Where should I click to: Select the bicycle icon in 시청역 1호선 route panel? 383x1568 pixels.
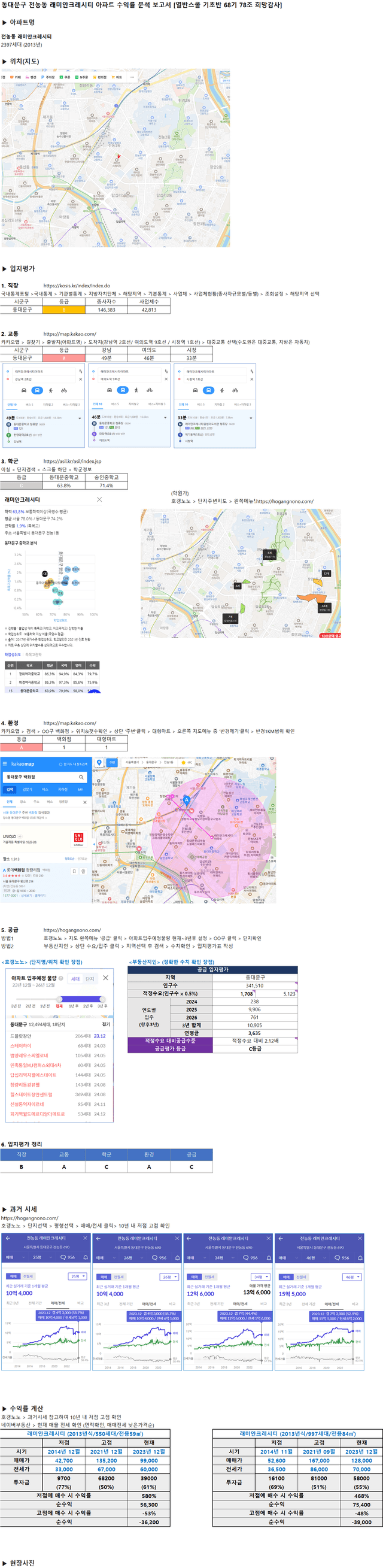tap(235, 390)
